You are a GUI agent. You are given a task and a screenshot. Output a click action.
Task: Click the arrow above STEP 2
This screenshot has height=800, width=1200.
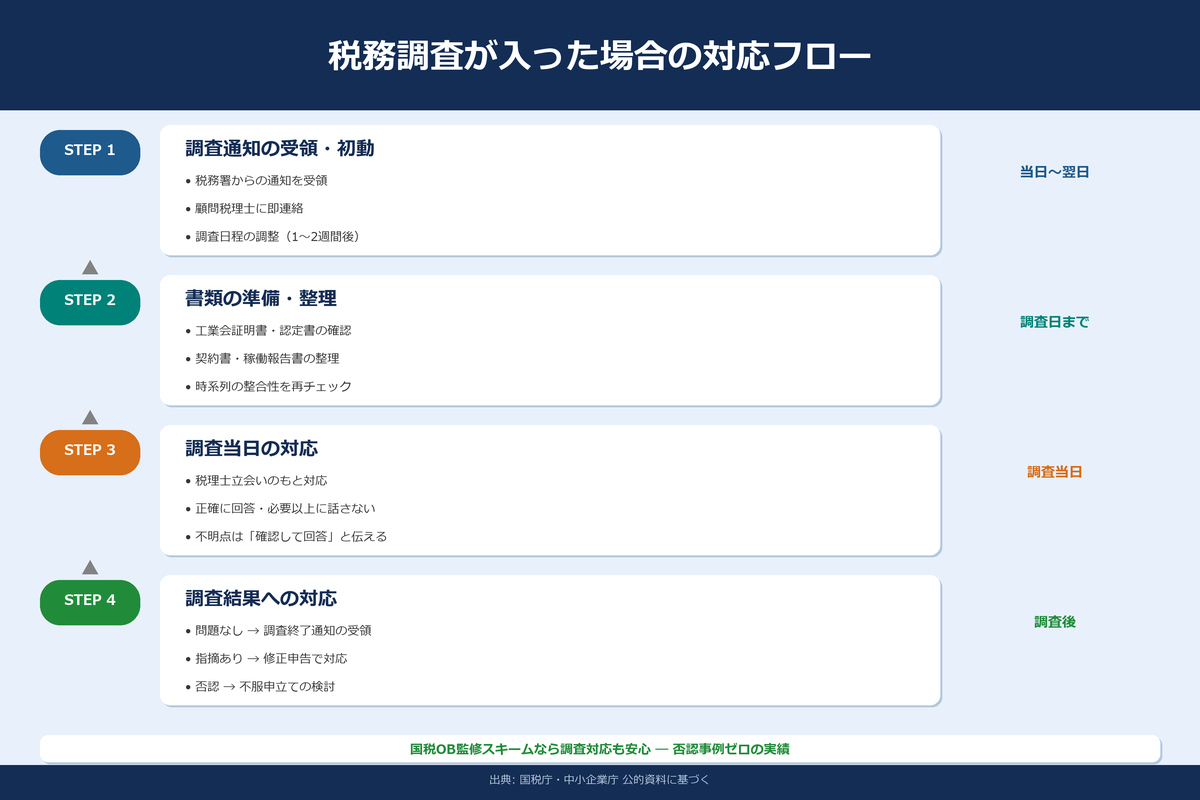point(90,265)
